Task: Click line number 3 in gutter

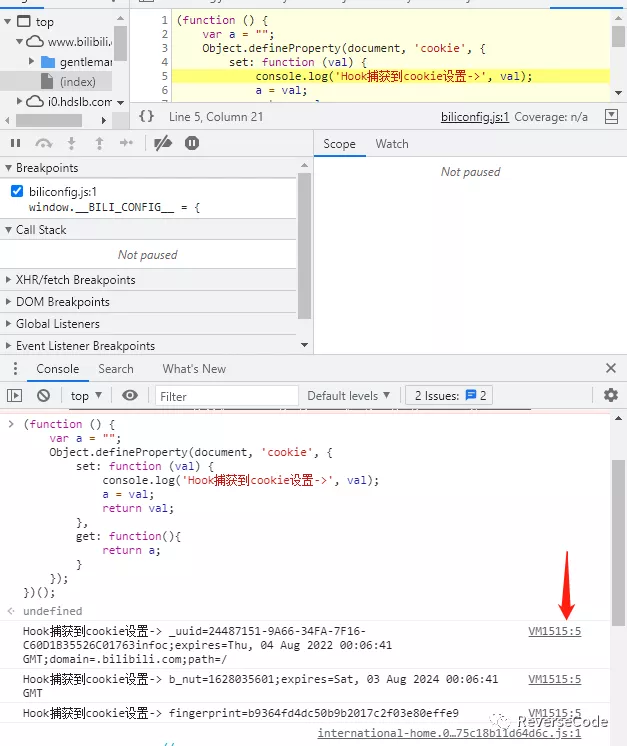Action: pos(164,48)
